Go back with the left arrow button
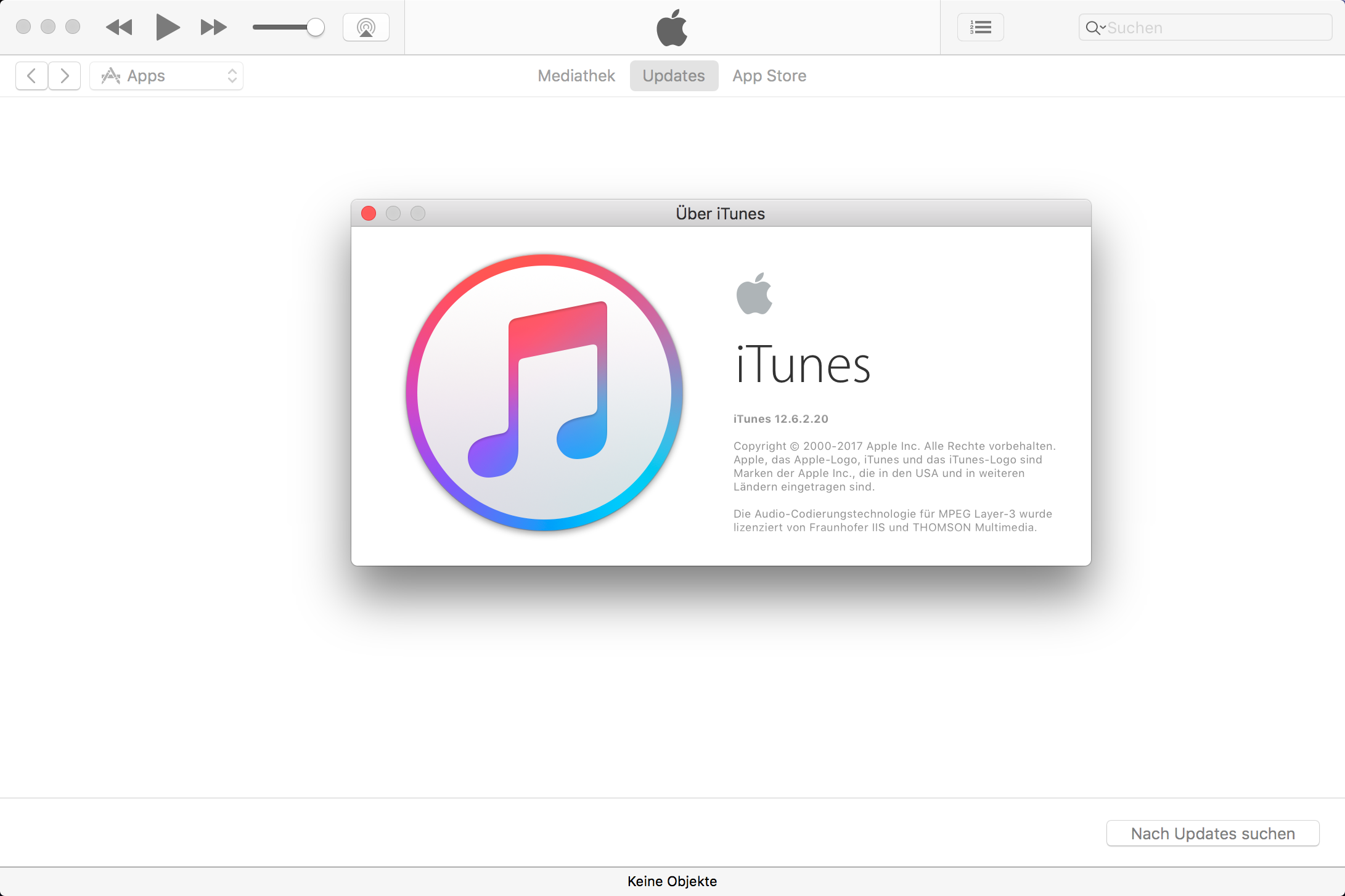Screen dimensions: 1345x896 click(31, 76)
